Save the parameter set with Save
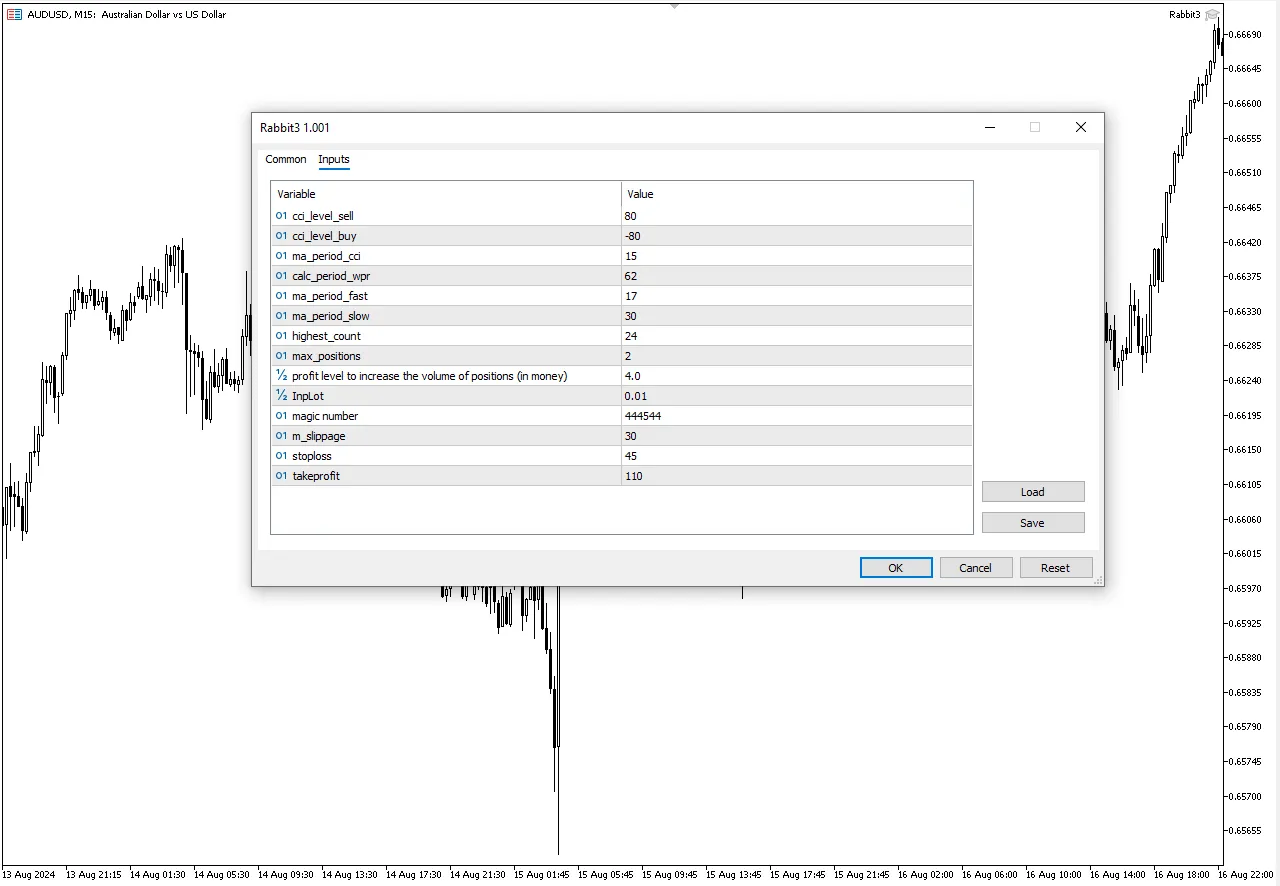Viewport: 1280px width, 886px height. (x=1033, y=523)
